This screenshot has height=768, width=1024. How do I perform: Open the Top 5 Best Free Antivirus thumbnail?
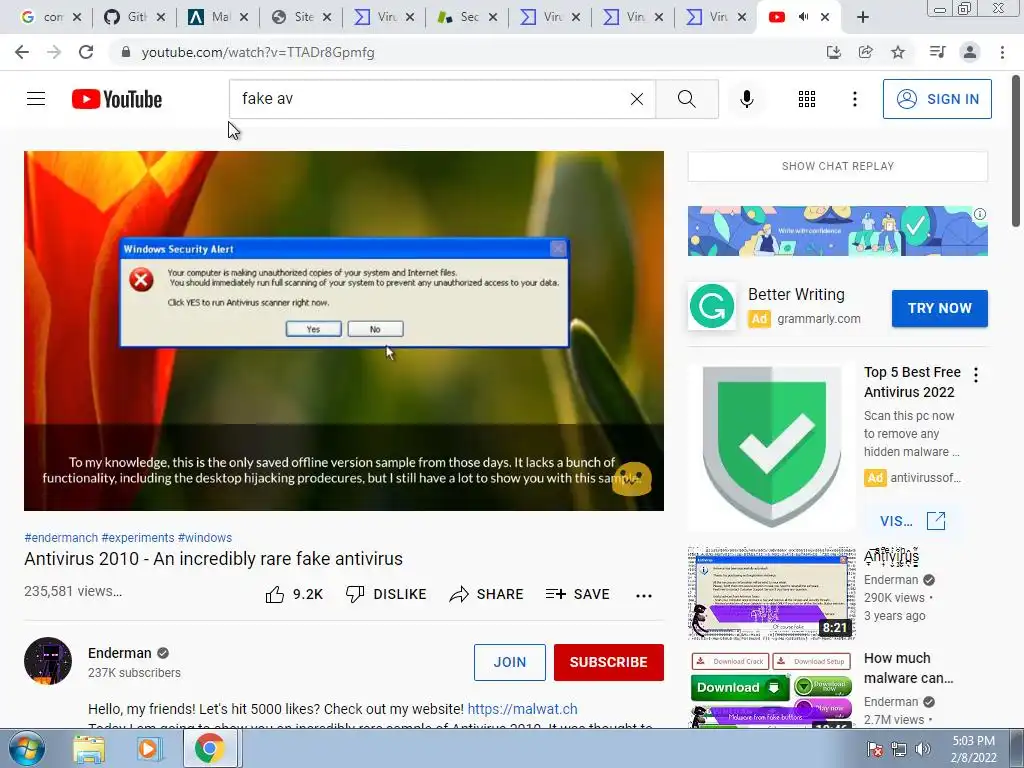pos(771,446)
